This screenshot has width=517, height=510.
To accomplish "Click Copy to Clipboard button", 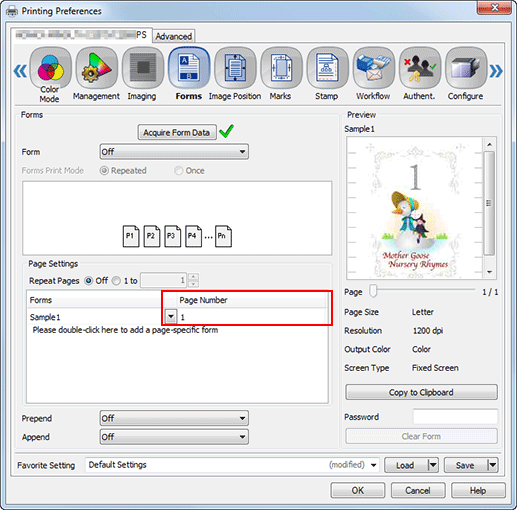I will 421,392.
